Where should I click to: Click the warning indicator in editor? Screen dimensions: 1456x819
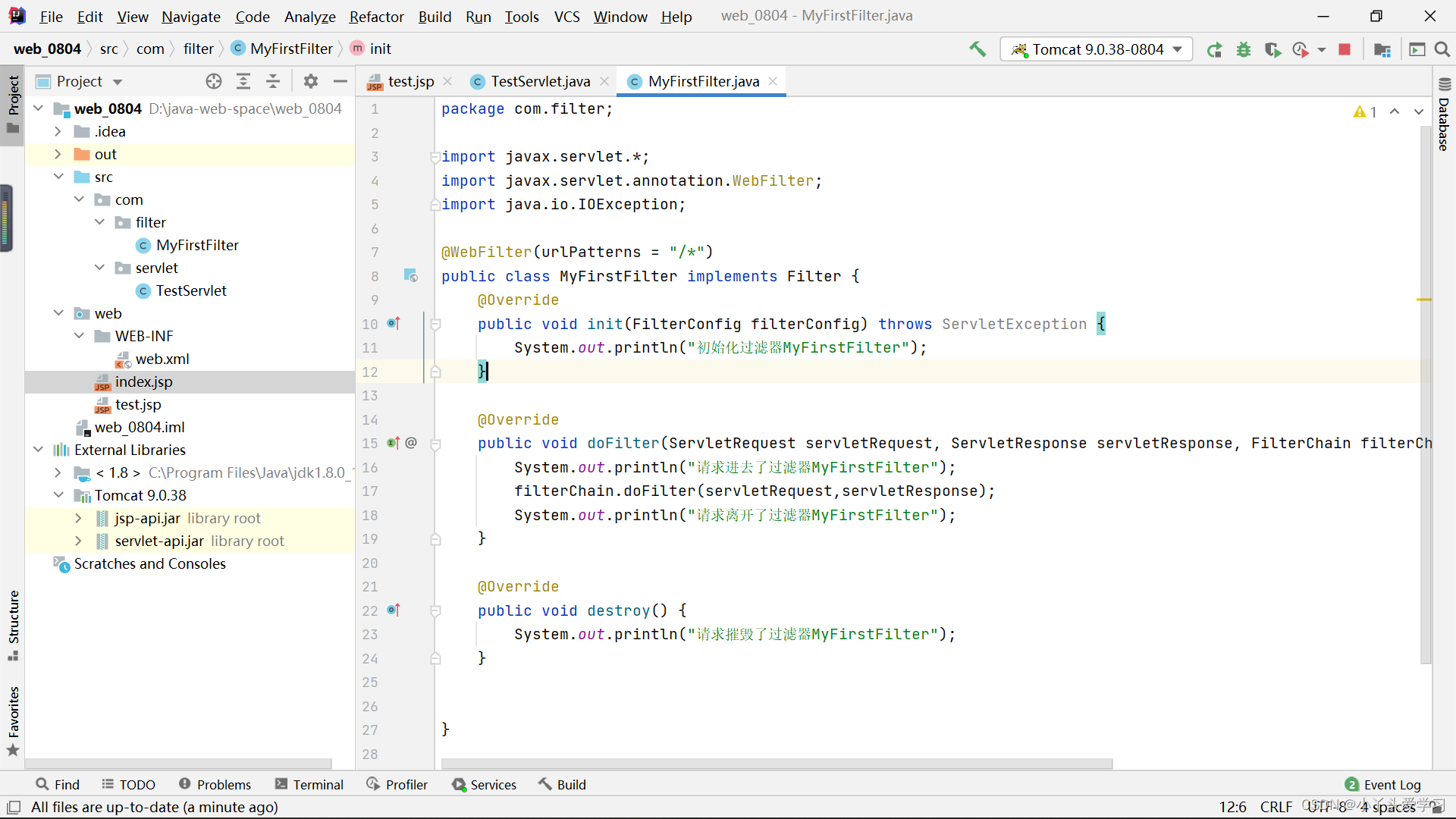1365,111
